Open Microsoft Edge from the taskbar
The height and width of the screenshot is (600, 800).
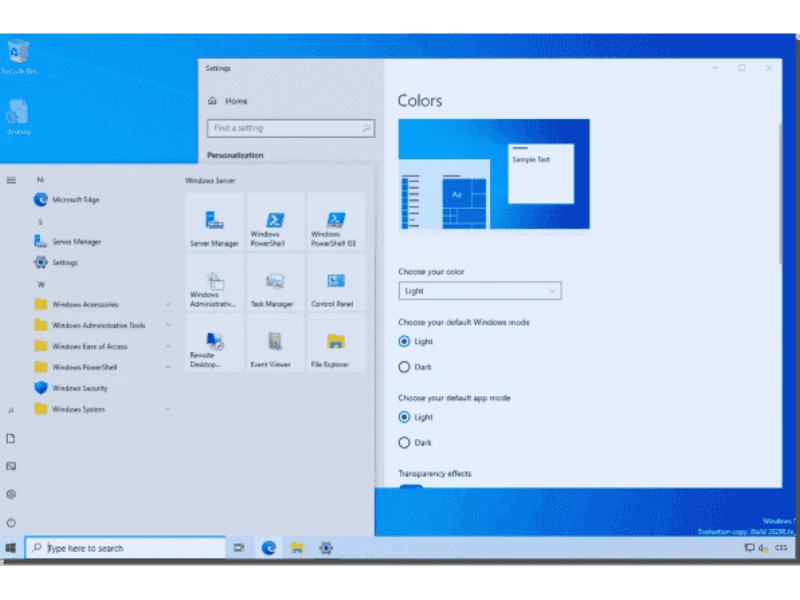268,548
